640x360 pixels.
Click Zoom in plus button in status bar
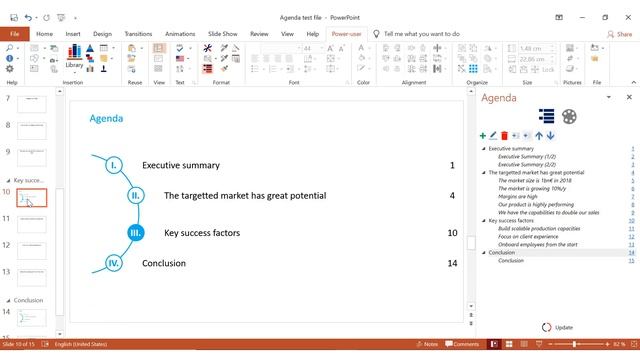[607, 344]
